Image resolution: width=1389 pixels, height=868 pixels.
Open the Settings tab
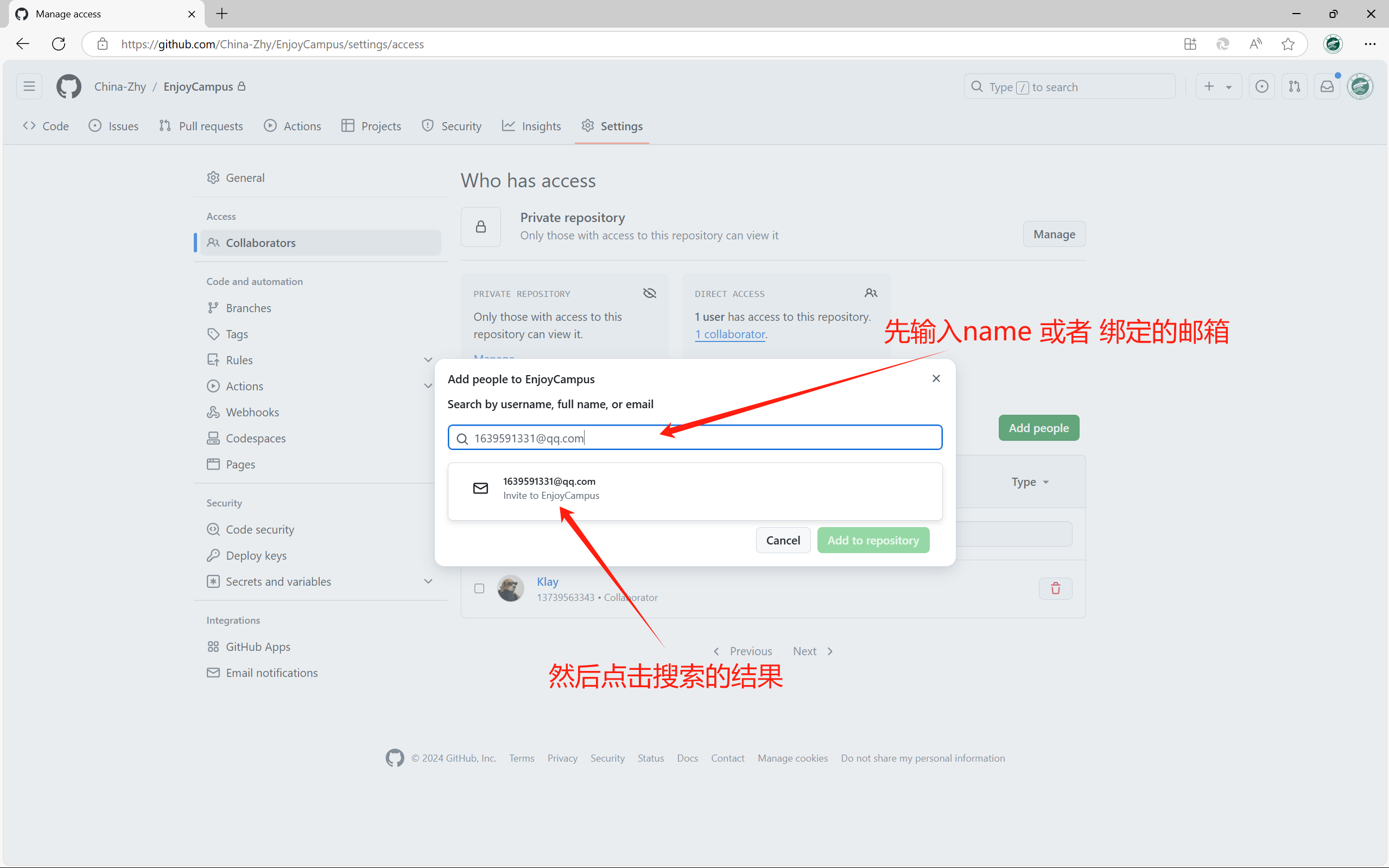[612, 126]
